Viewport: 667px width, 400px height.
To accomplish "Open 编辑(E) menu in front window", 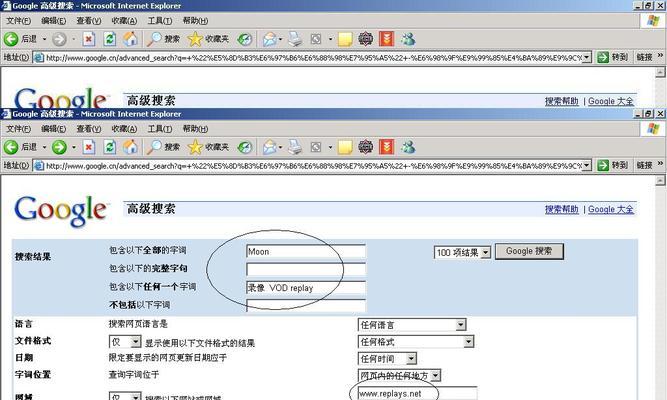I will coord(54,129).
